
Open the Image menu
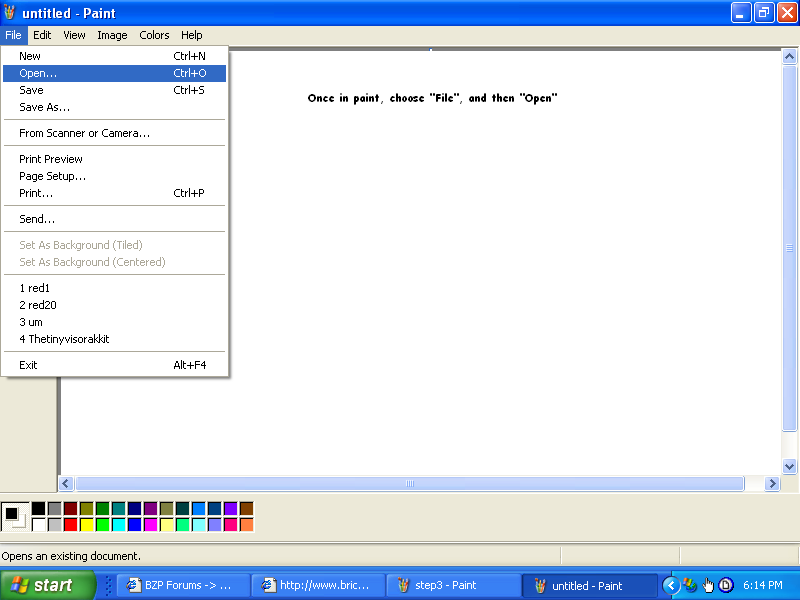click(112, 35)
